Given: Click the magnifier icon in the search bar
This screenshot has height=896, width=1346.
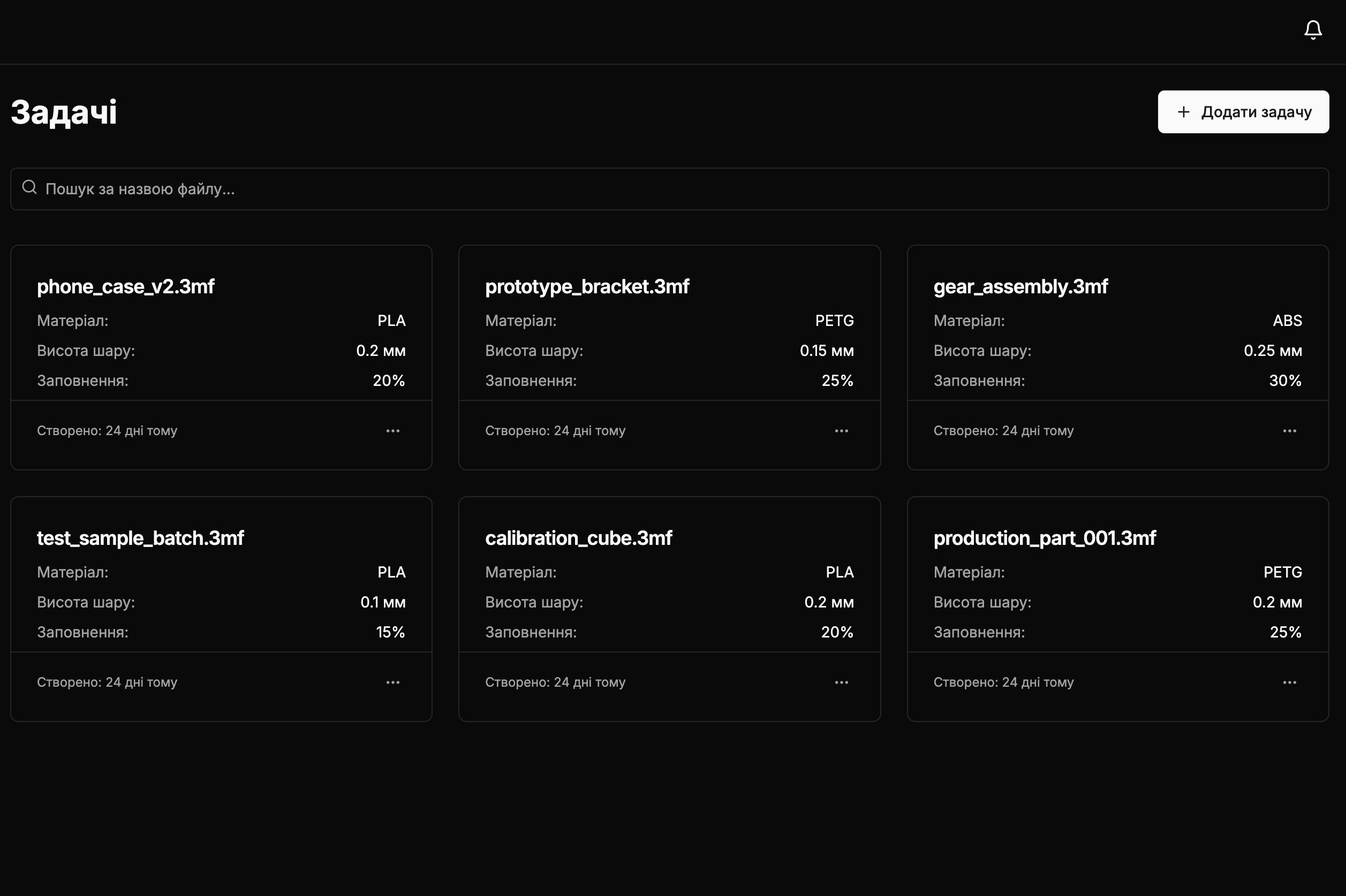Looking at the screenshot, I should click(x=29, y=187).
